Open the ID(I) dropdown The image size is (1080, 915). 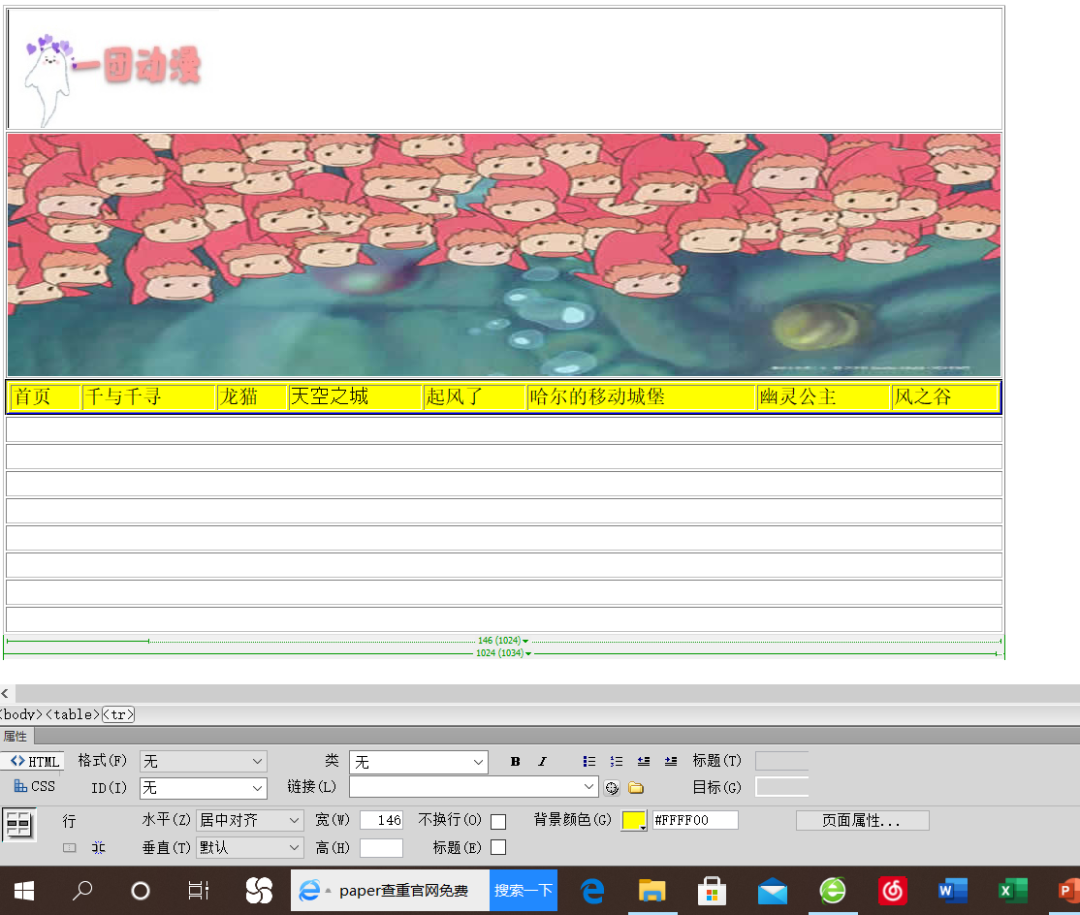coord(203,788)
